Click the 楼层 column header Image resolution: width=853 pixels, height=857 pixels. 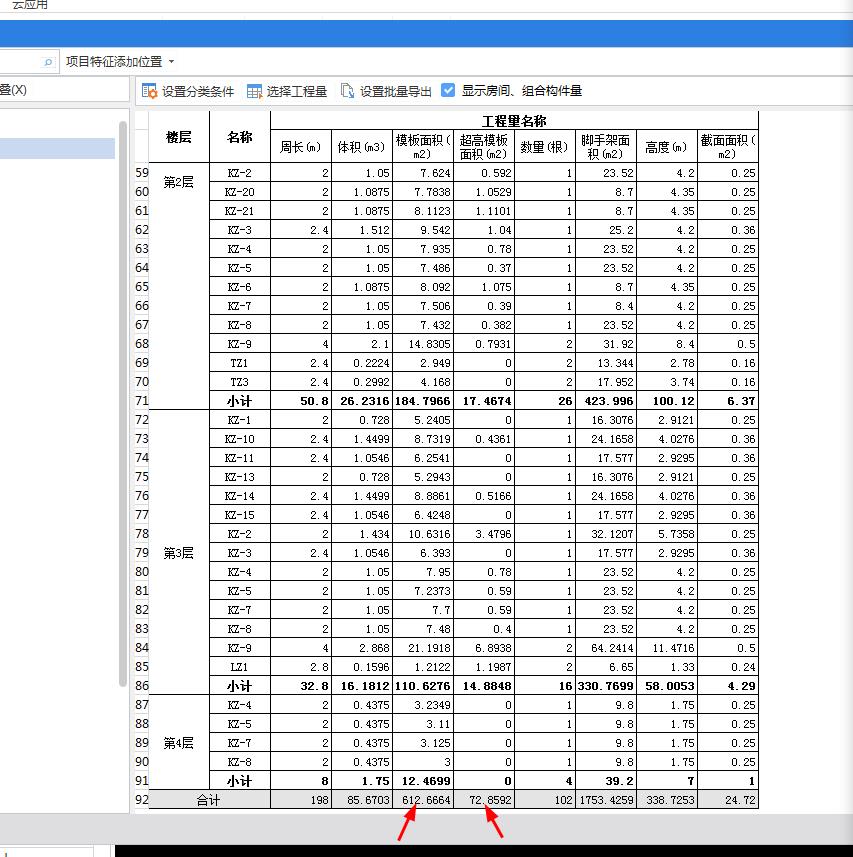pyautogui.click(x=179, y=137)
